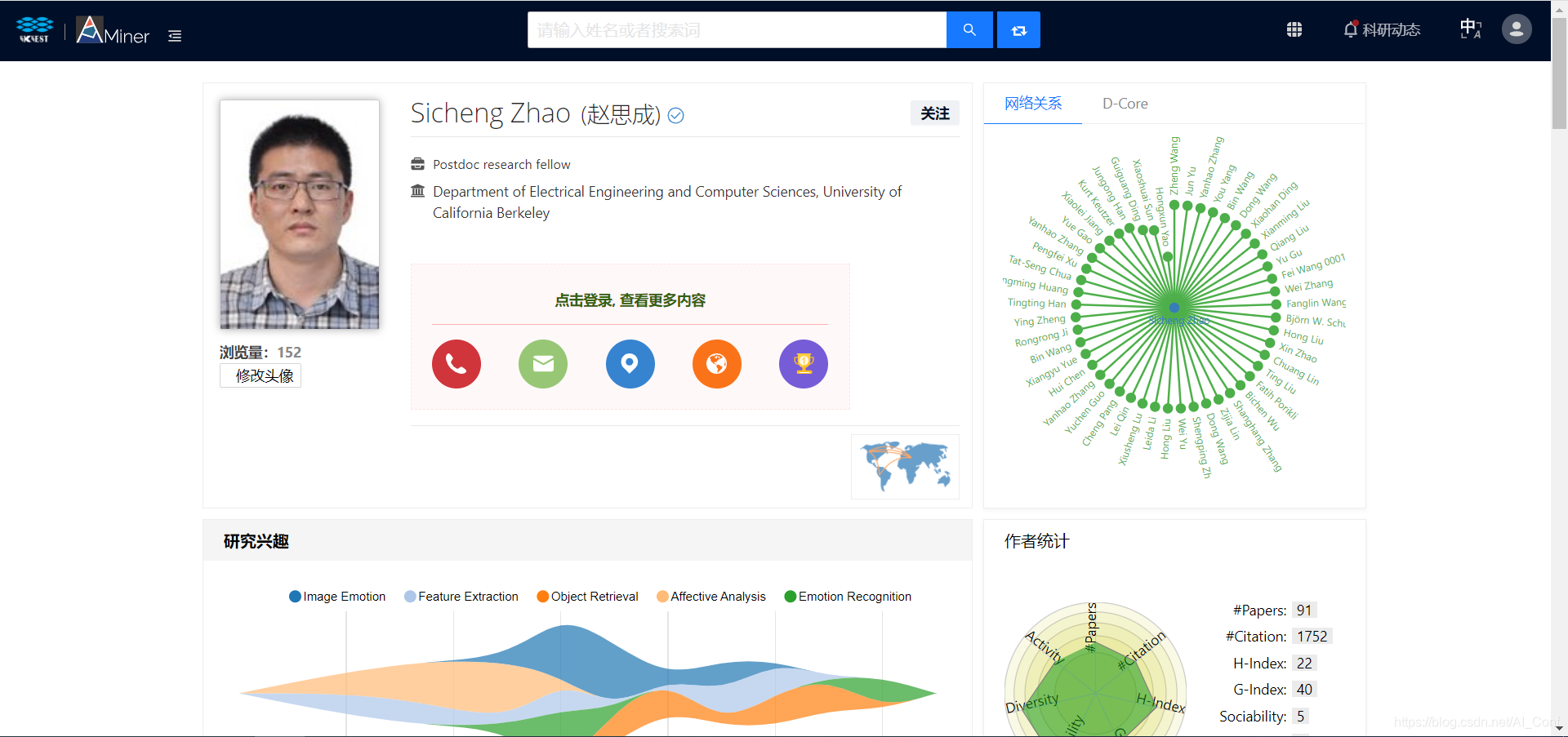Click the 研究兴趣 section header
Screen dimensions: 1568x737
pos(256,542)
